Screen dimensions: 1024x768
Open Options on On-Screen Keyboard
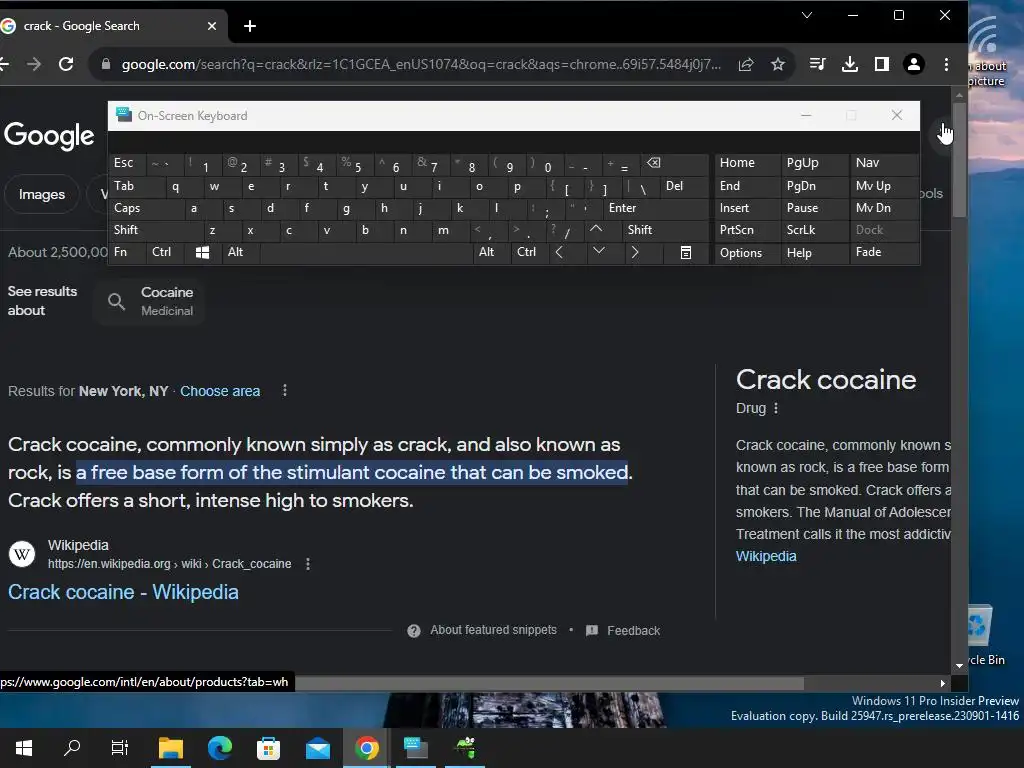[x=747, y=253]
